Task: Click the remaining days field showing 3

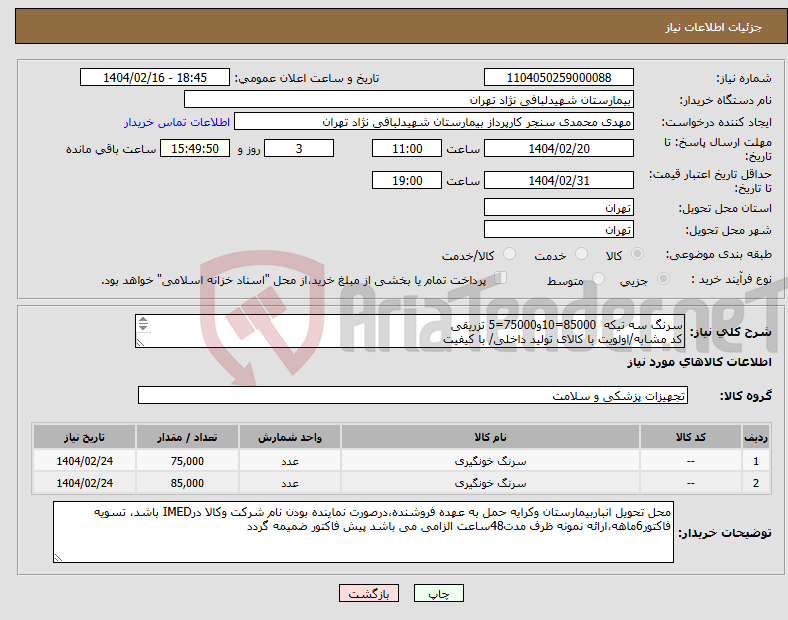Action: click(299, 149)
